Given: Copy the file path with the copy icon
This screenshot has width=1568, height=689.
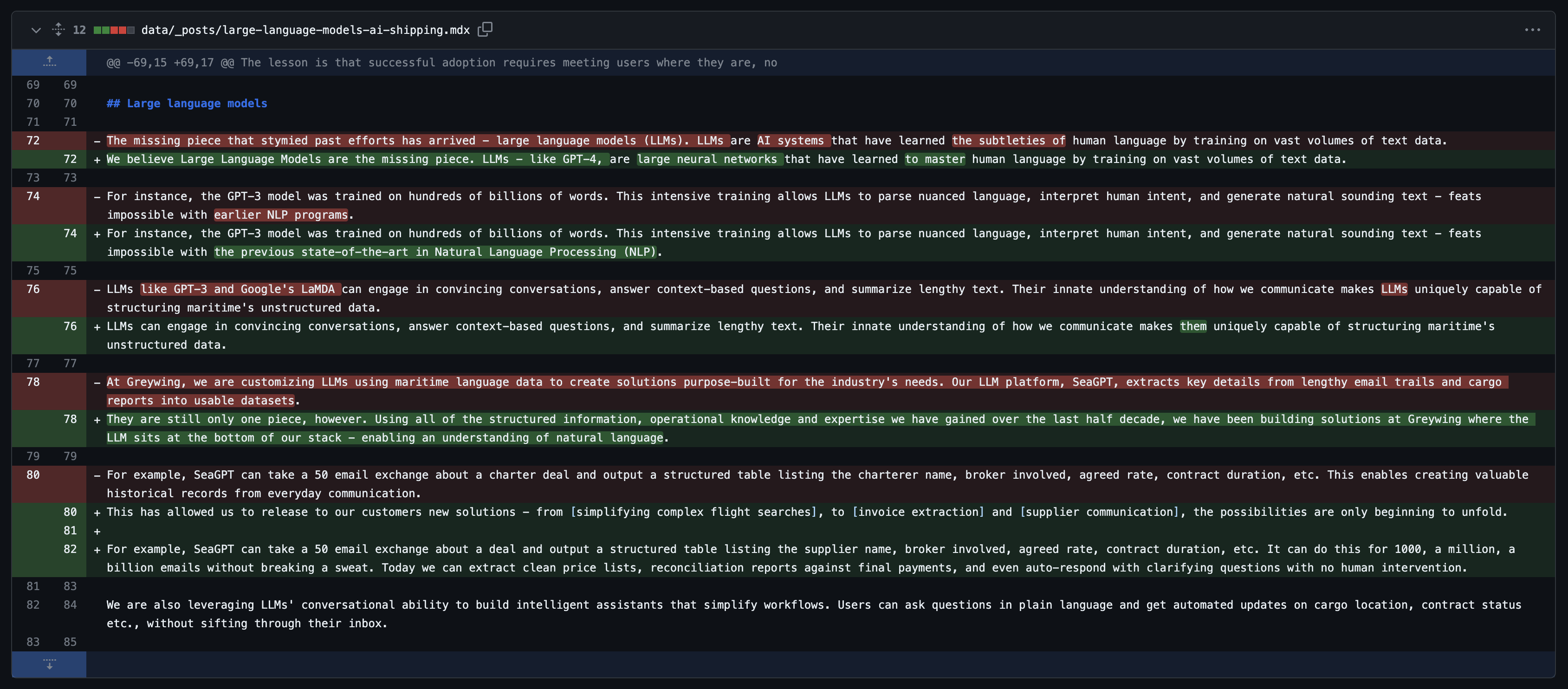Looking at the screenshot, I should tap(485, 29).
